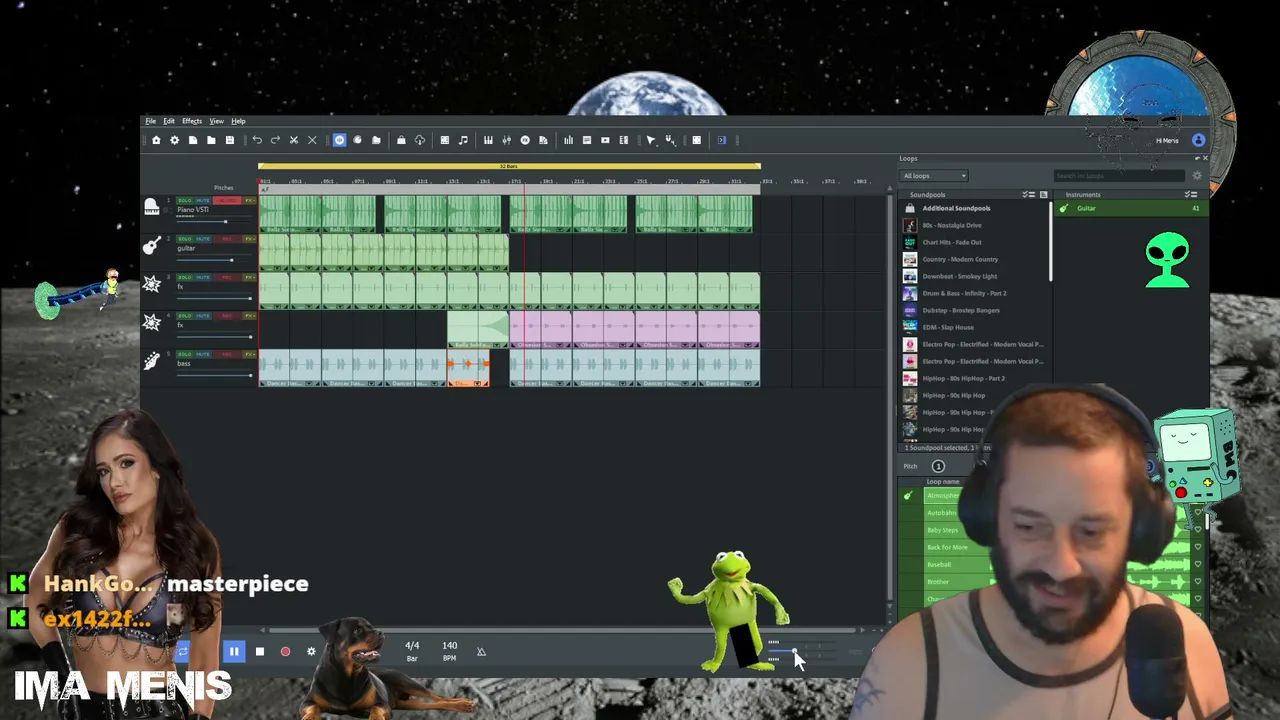Click the bass track's bass guitar icon

coord(151,361)
